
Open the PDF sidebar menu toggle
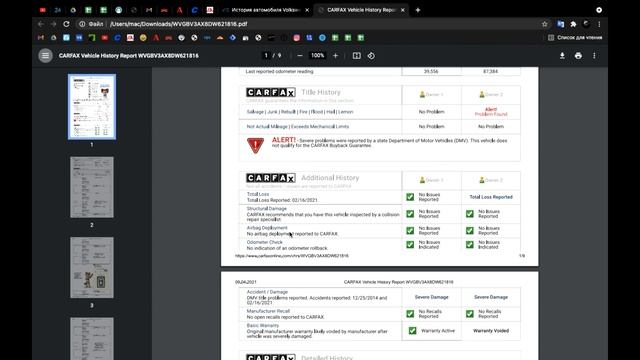tap(45, 56)
